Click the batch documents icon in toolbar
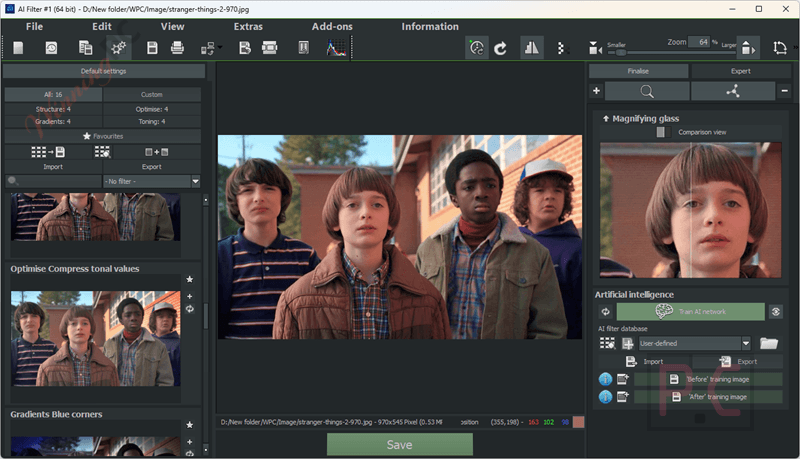This screenshot has height=459, width=800. (85, 48)
